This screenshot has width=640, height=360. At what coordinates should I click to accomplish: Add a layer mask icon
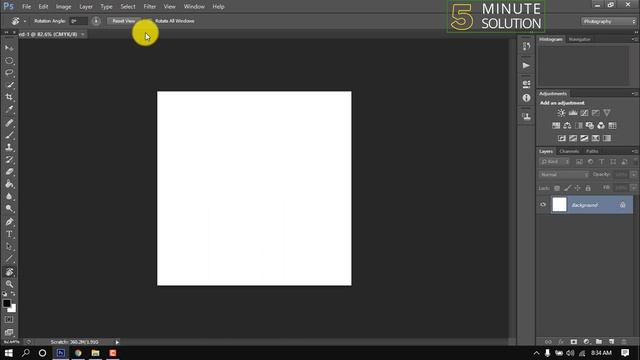pyautogui.click(x=573, y=342)
